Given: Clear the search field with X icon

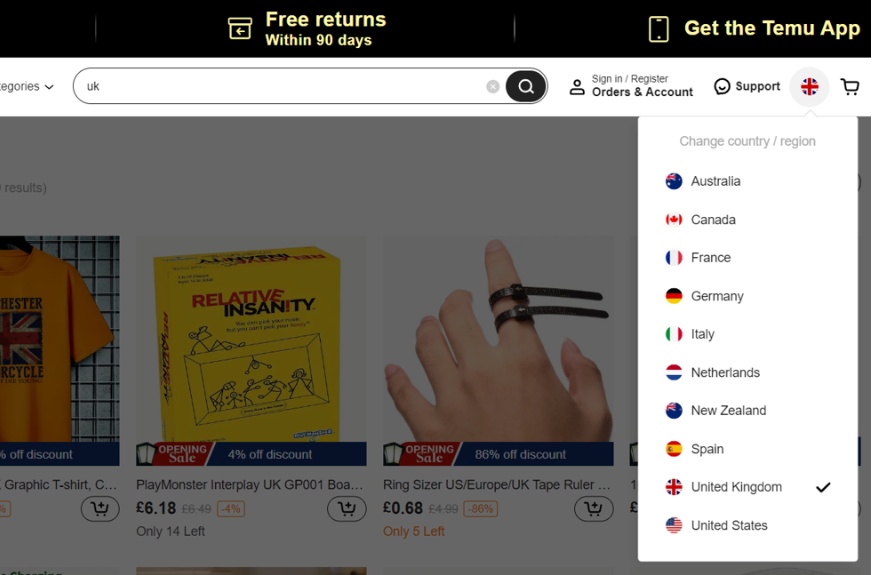Looking at the screenshot, I should pos(493,86).
